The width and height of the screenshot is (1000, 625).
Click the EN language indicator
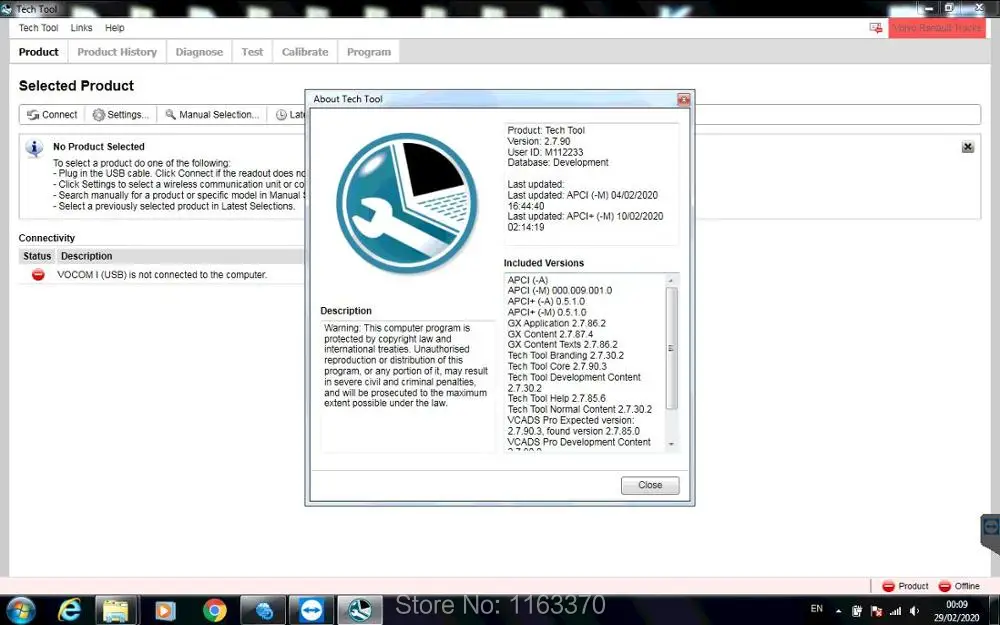816,609
